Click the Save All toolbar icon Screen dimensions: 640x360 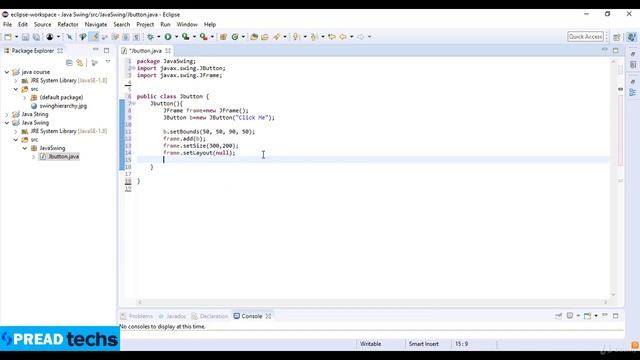[36, 37]
